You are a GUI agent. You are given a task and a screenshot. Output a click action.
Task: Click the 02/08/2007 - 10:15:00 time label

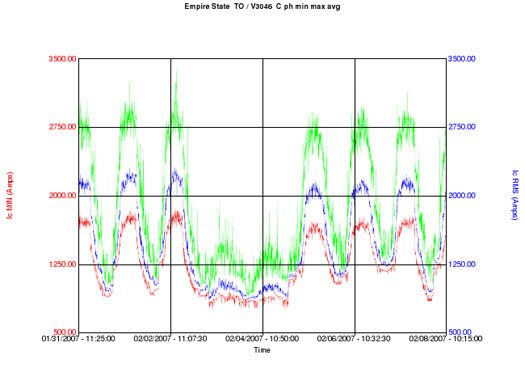pos(446,339)
